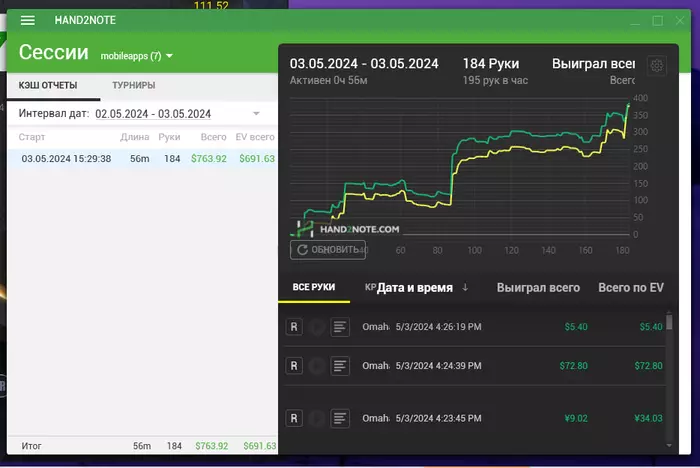Click the Длина column header
Screen dimensions: 700x468
point(134,137)
